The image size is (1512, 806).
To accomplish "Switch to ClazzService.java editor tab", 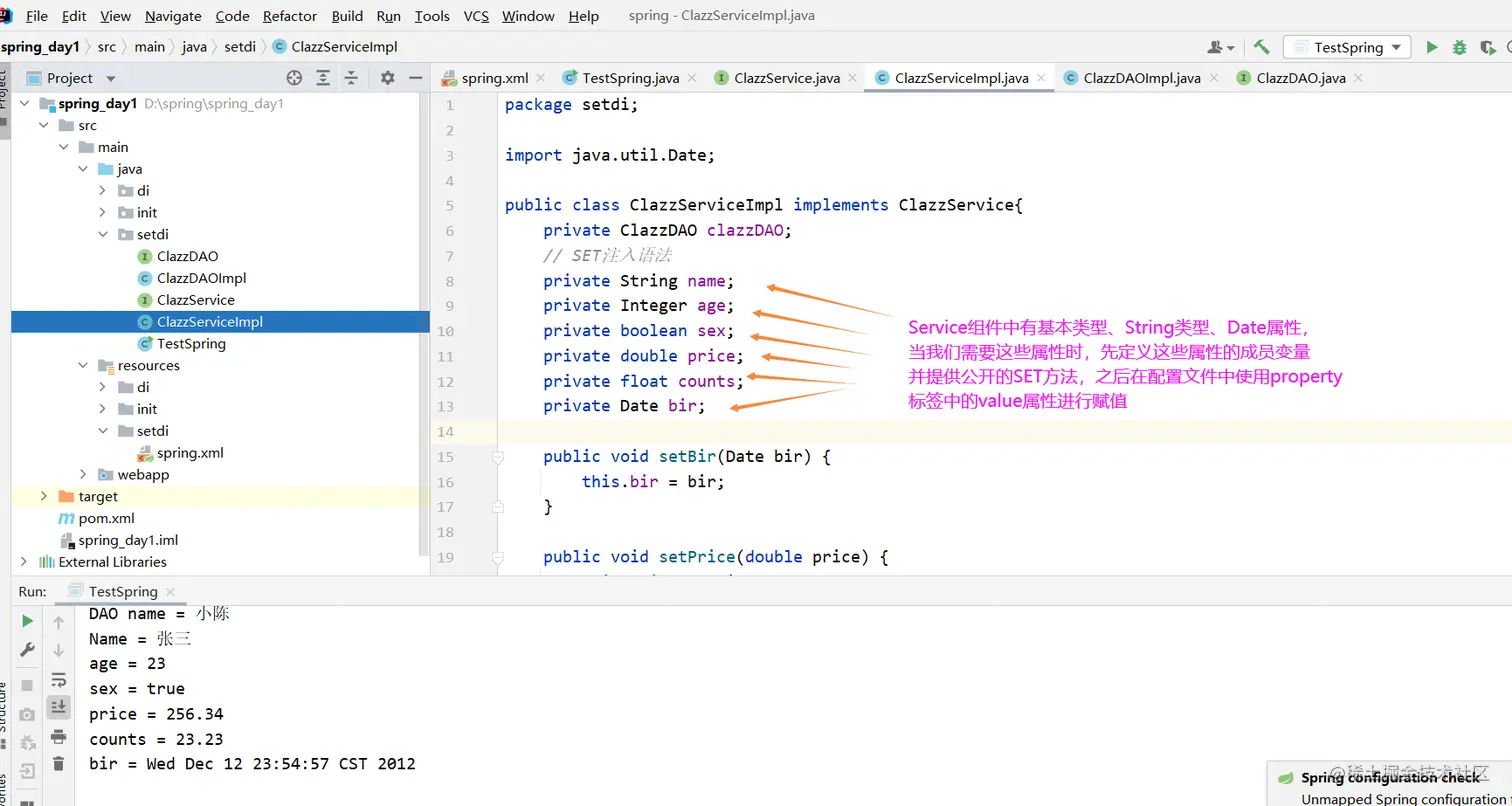I will click(x=787, y=78).
